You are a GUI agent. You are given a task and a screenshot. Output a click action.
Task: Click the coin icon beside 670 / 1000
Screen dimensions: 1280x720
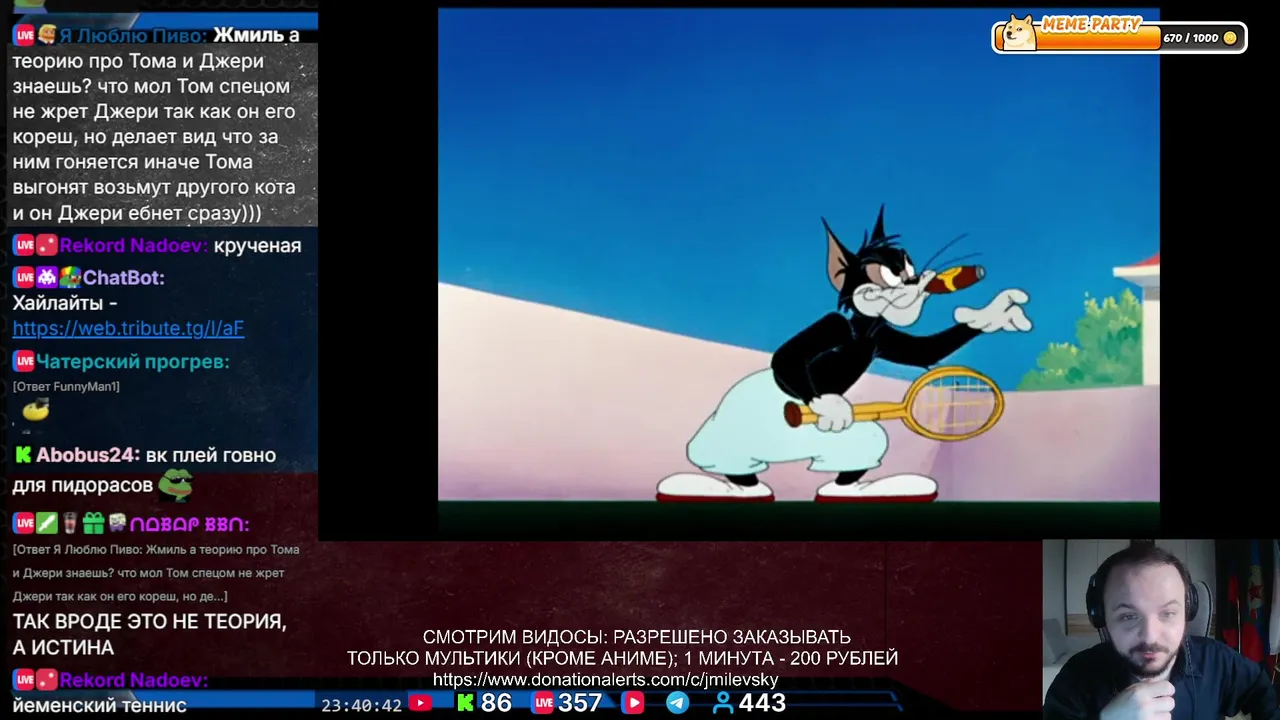[x=1230, y=38]
